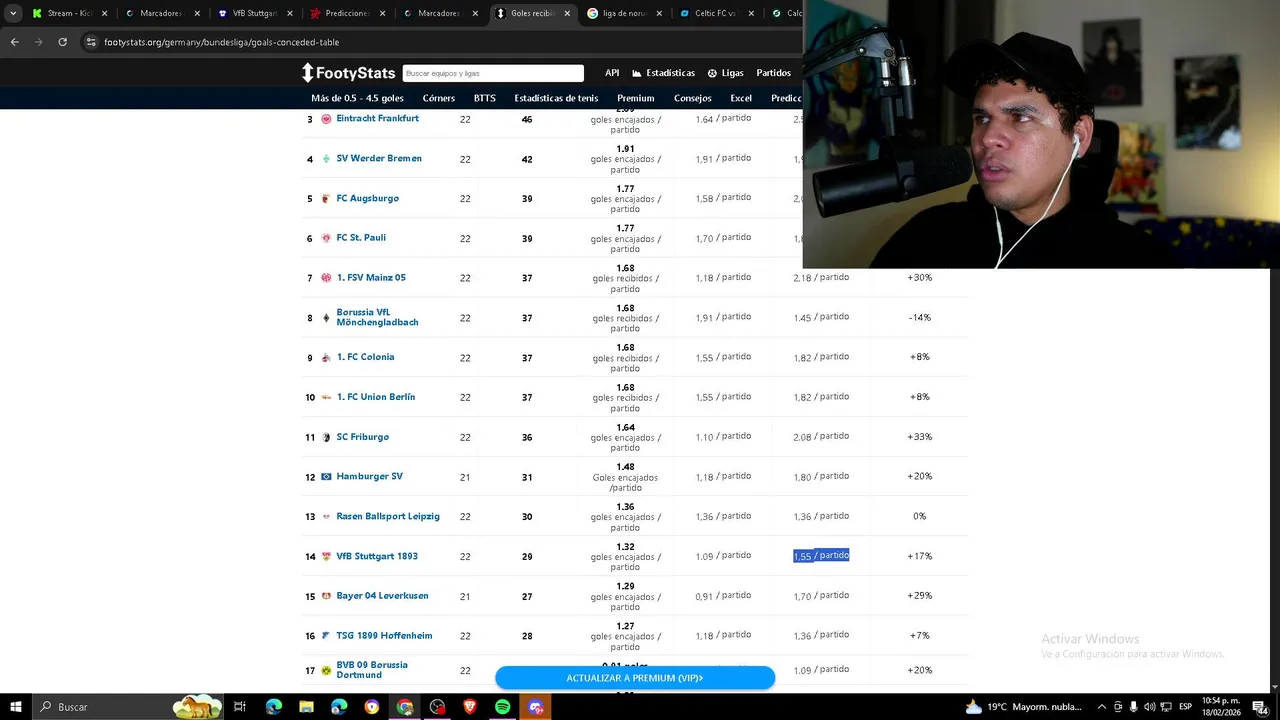Open TSG 1899 Hoffenheim link
The width and height of the screenshot is (1280, 720).
point(384,635)
